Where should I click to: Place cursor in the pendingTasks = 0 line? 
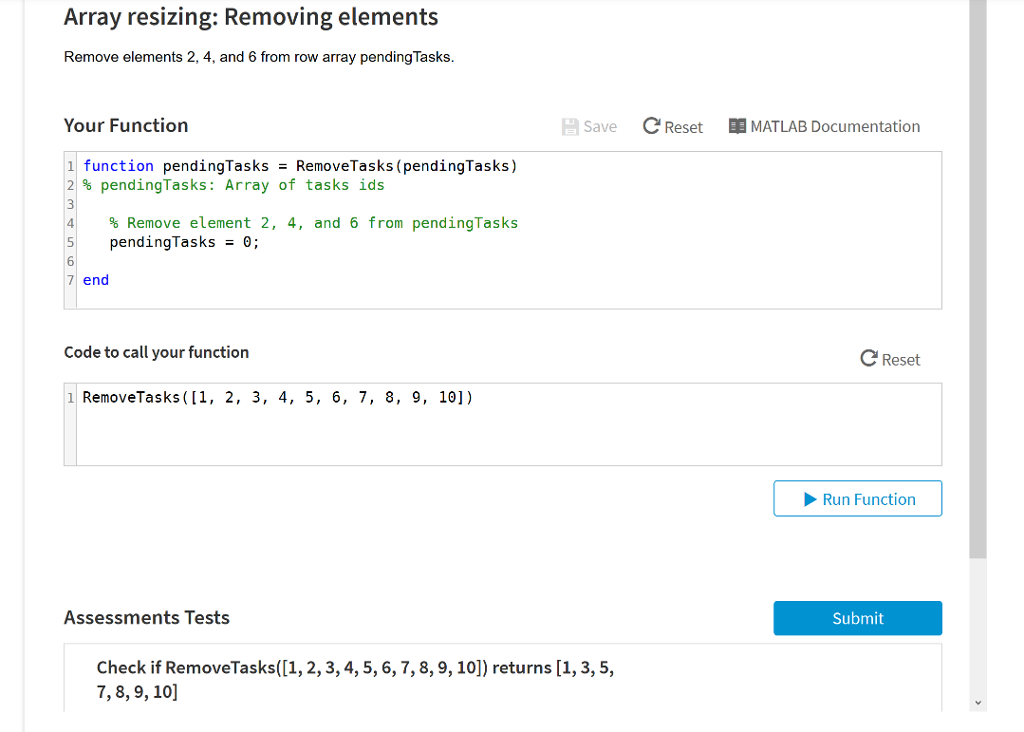click(x=184, y=242)
